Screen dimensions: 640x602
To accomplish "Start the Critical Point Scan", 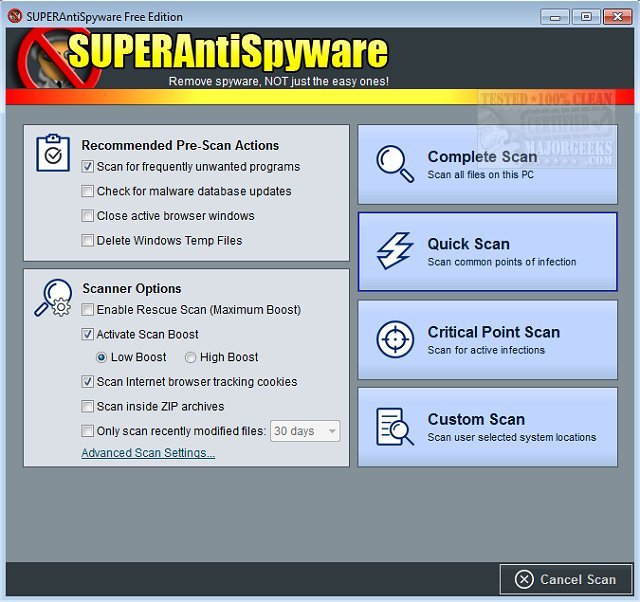I will 487,340.
